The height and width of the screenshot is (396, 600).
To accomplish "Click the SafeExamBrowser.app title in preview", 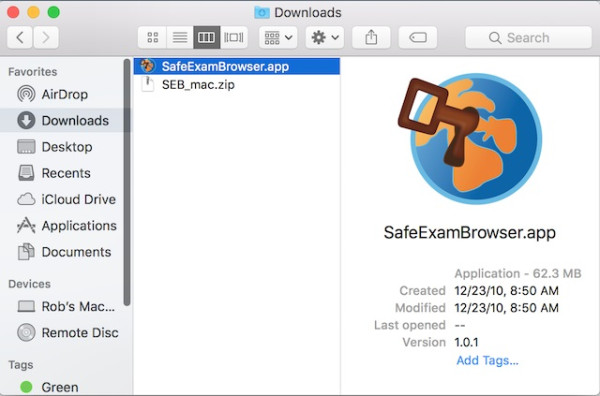I will pos(470,233).
